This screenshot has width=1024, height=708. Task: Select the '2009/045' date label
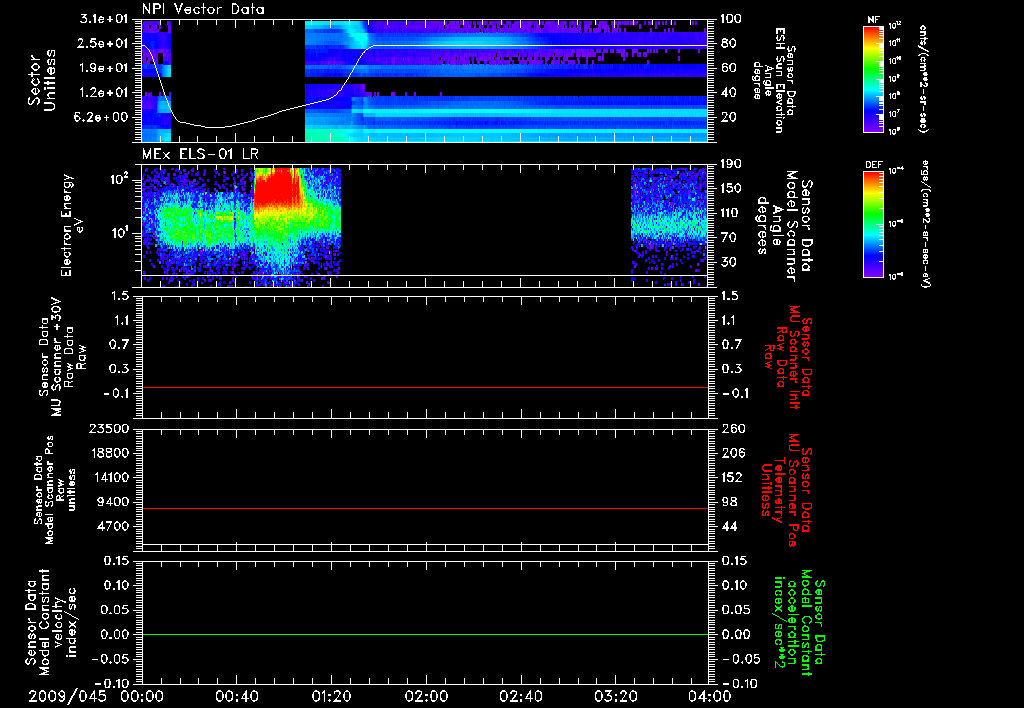coord(67,696)
